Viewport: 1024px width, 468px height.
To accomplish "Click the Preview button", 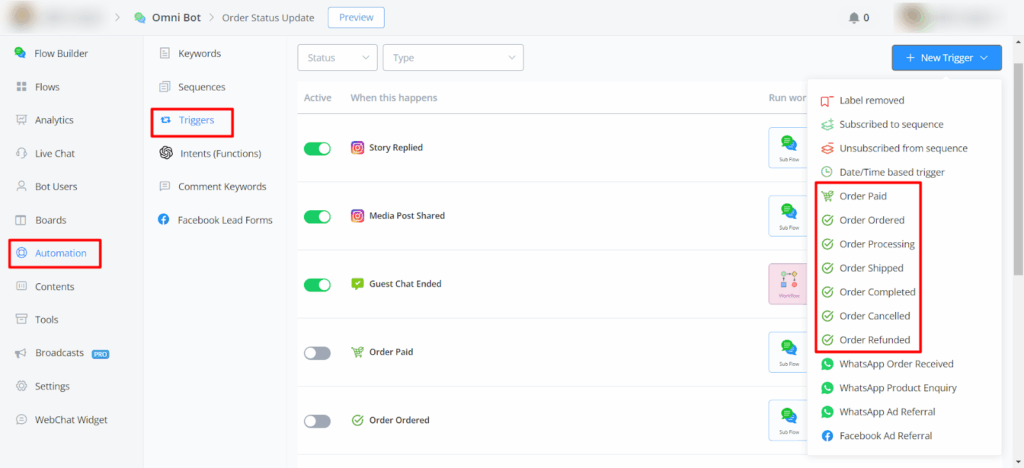I will (355, 17).
